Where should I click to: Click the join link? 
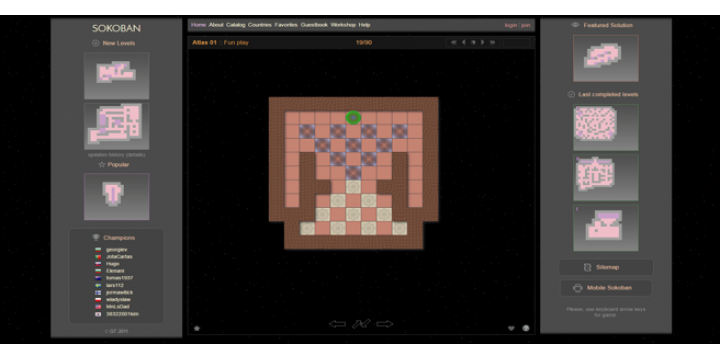pyautogui.click(x=526, y=25)
